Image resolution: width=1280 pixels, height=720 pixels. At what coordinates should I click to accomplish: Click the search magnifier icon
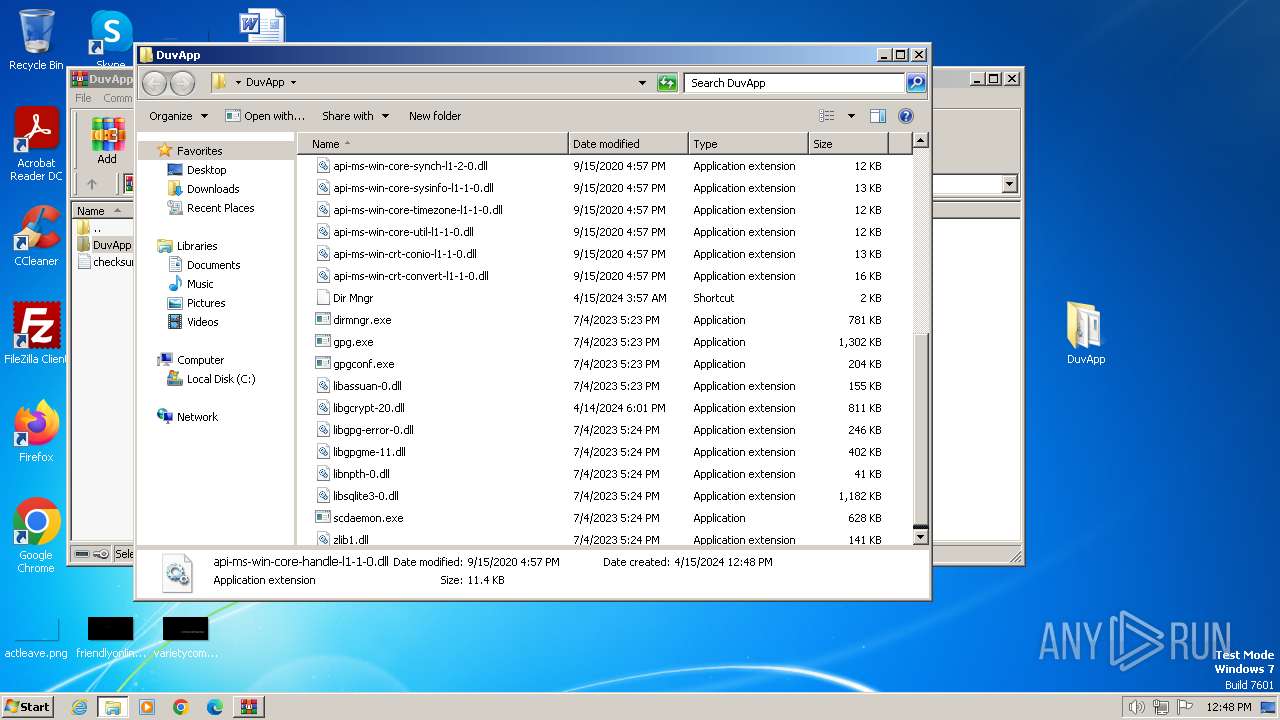coord(915,83)
